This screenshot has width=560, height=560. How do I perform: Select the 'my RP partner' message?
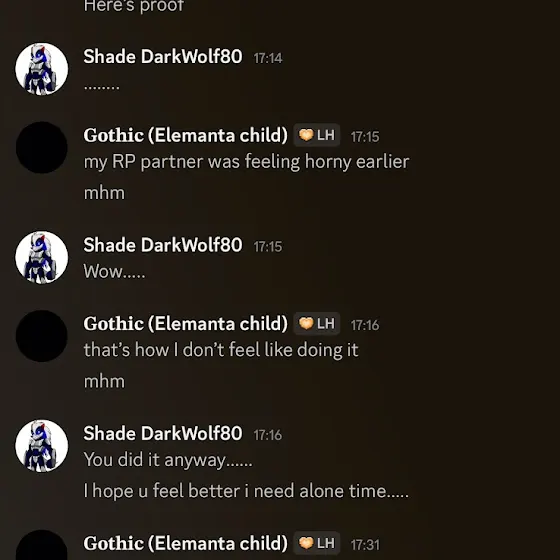coord(246,162)
